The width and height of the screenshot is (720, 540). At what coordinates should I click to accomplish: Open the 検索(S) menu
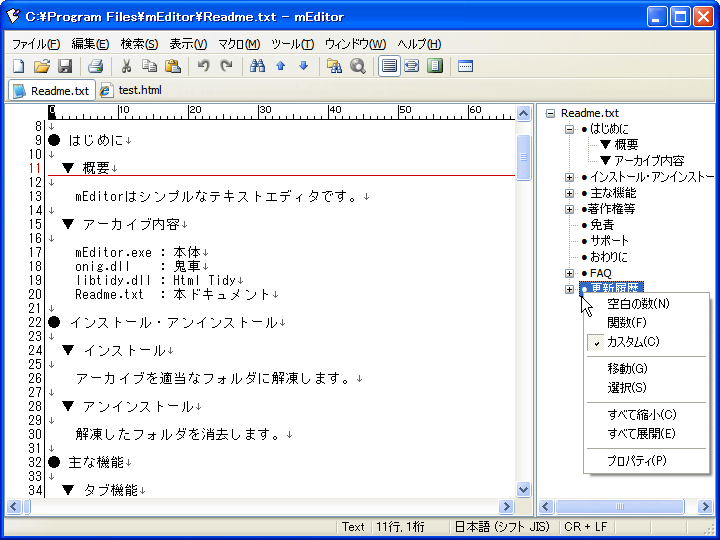139,44
